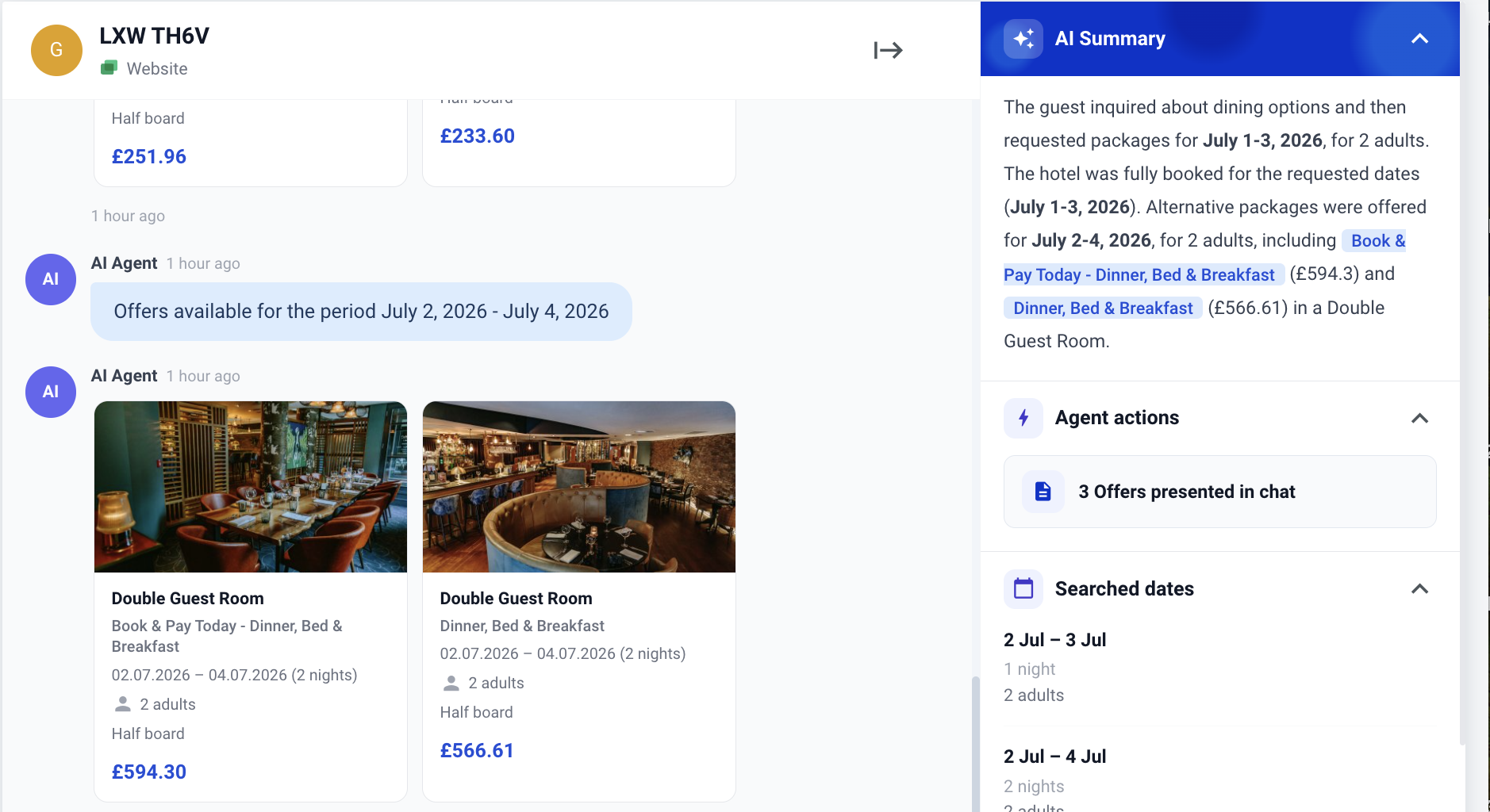Click the Searched dates calendar icon
The height and width of the screenshot is (812, 1490).
point(1023,589)
